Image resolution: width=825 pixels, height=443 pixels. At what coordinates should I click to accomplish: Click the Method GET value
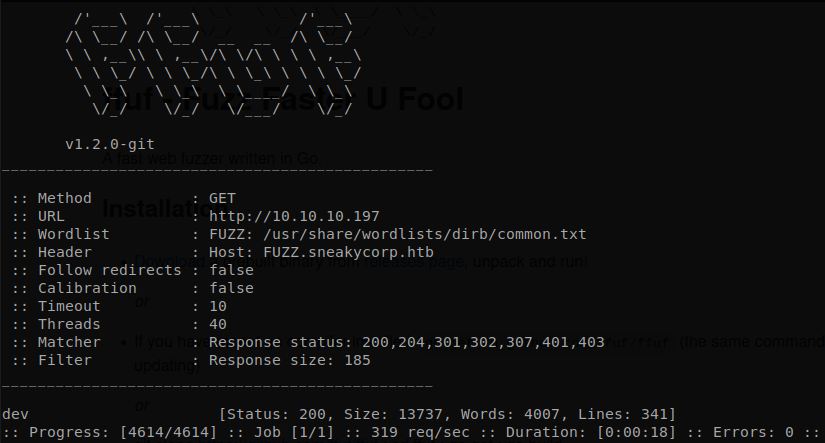tap(222, 198)
